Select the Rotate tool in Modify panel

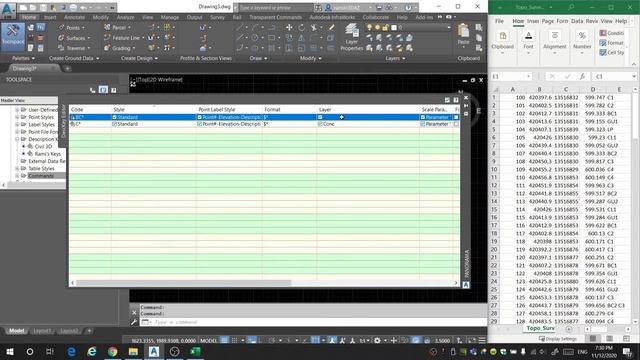[x=301, y=27]
